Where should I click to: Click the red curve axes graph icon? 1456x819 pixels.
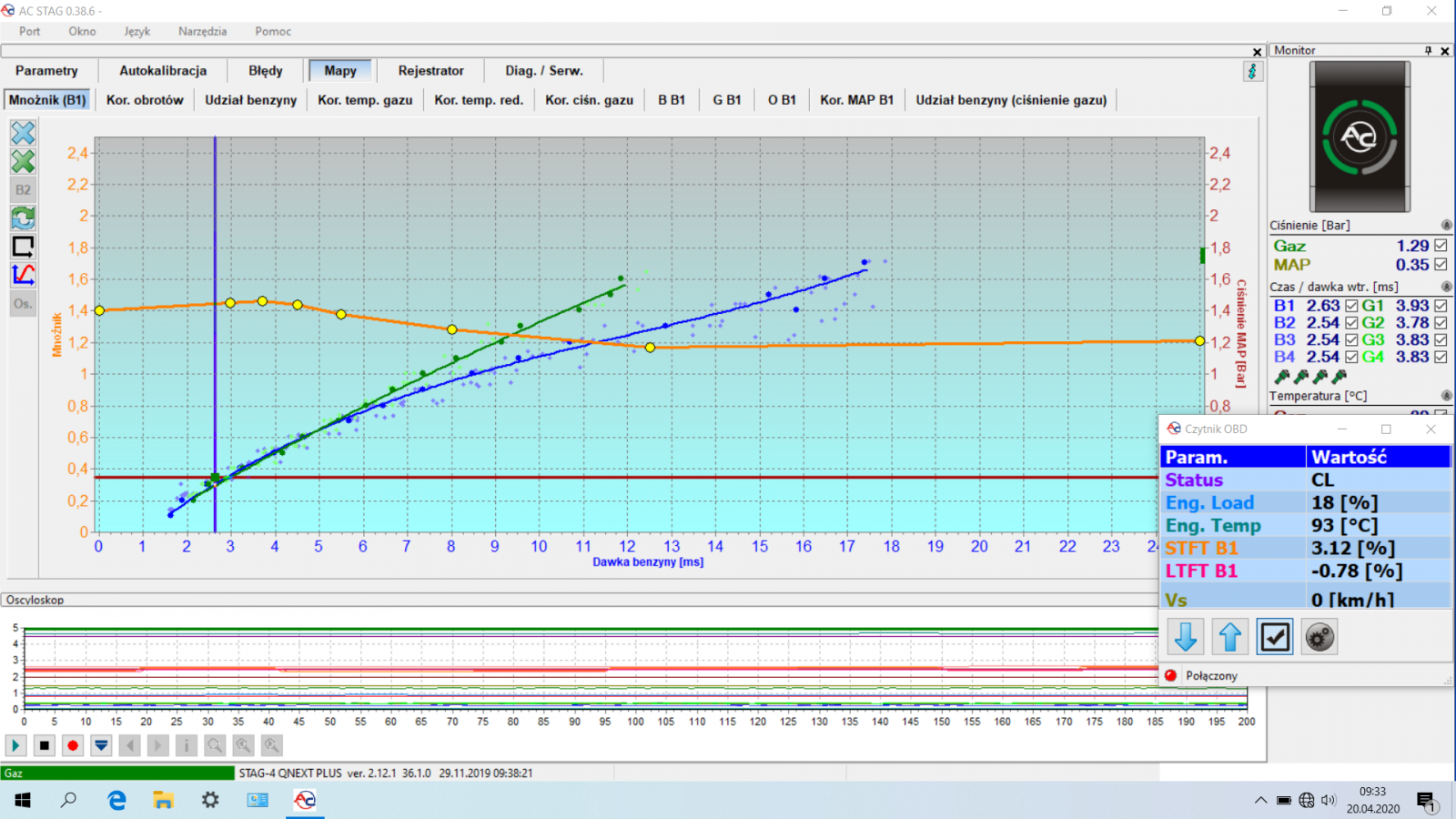[x=23, y=274]
